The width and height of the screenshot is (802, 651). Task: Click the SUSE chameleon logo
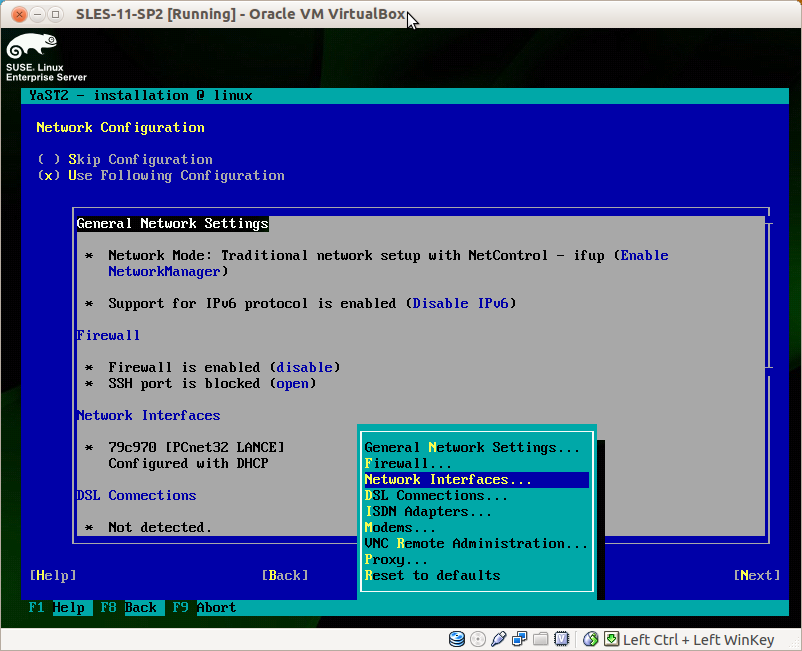click(x=32, y=45)
